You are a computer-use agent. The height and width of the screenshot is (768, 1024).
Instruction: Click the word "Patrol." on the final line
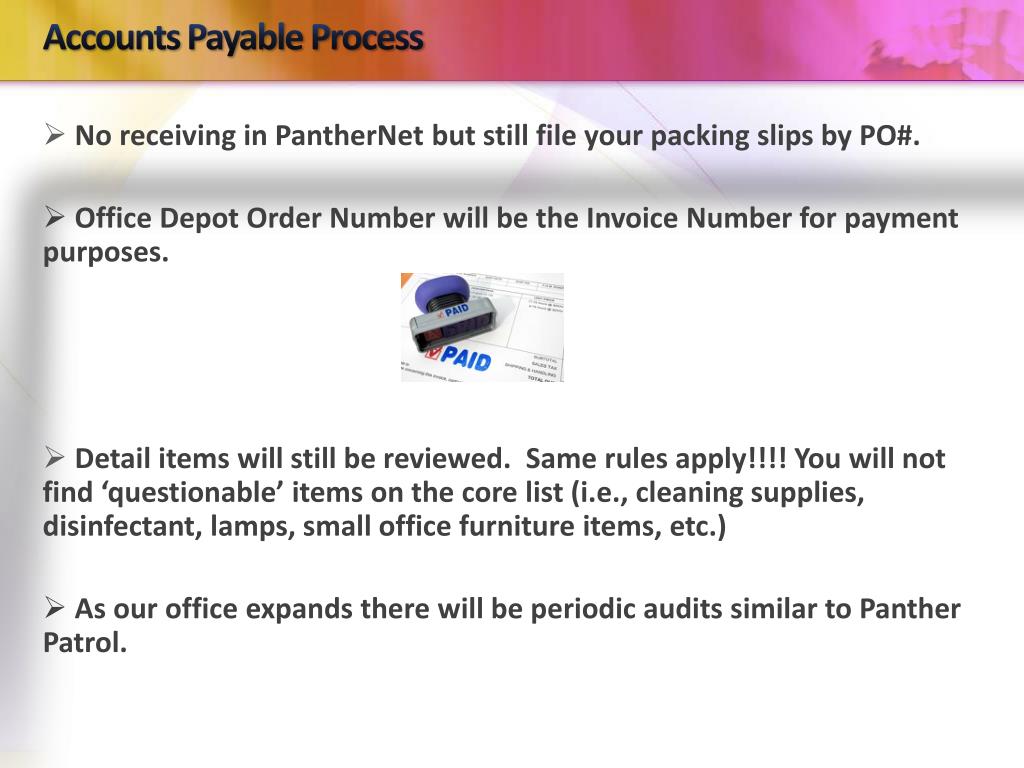(85, 644)
